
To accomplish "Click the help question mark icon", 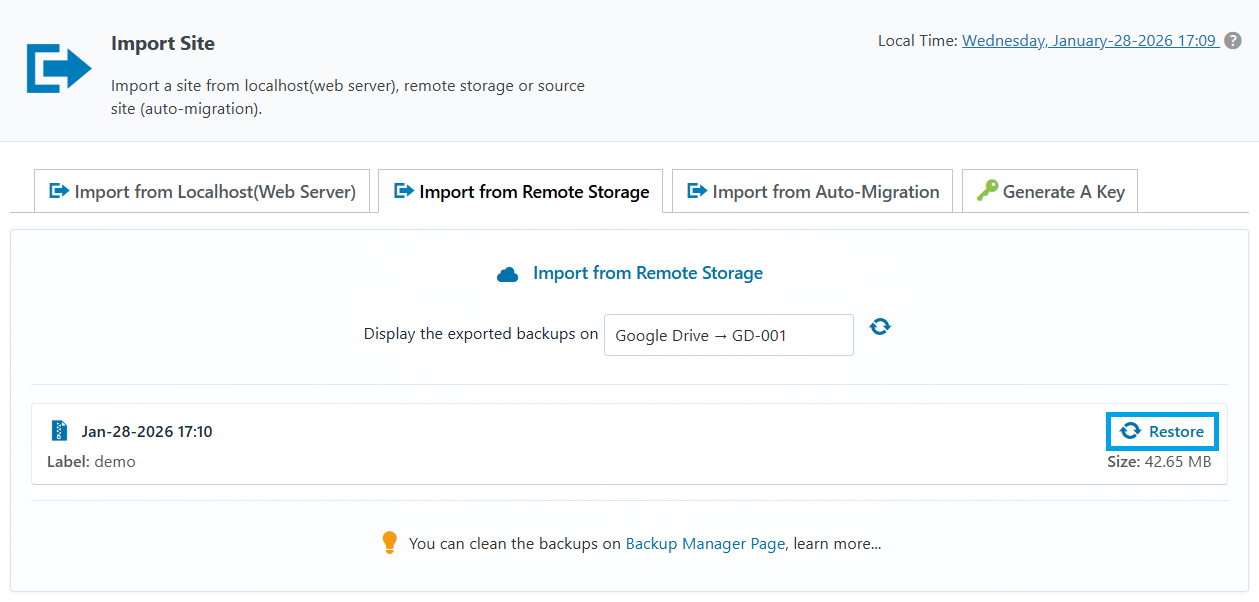I will (x=1233, y=41).
